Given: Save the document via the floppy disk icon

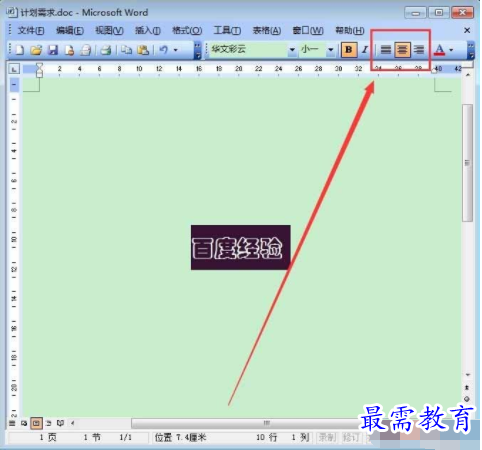Looking at the screenshot, I should (53, 50).
